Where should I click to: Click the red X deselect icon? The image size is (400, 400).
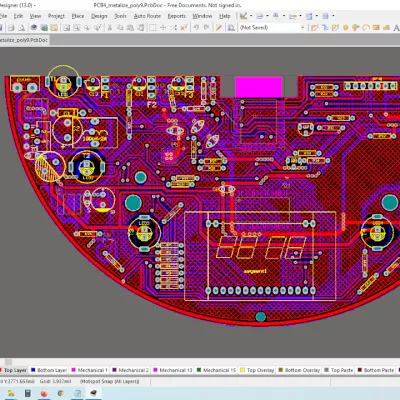[183, 28]
